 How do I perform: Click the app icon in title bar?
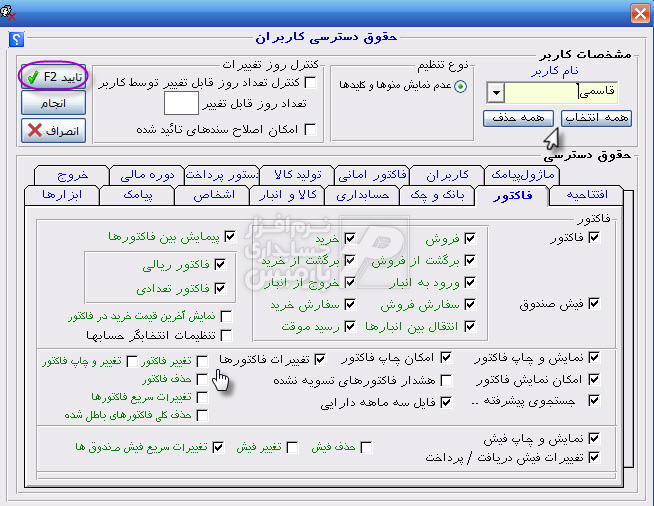tap(8, 13)
